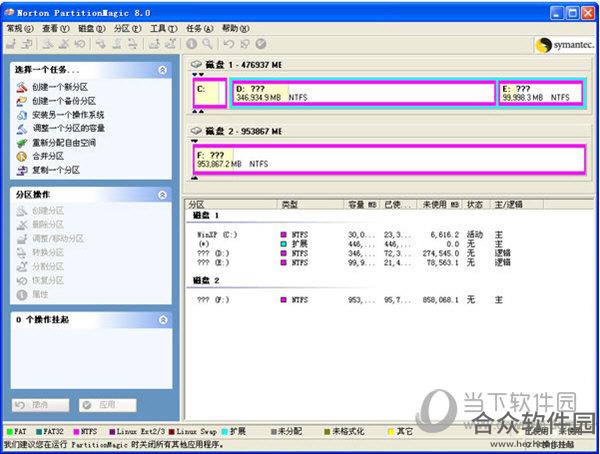Click the 类型 column header
Screen dimensions: 600x454
pyautogui.click(x=310, y=204)
